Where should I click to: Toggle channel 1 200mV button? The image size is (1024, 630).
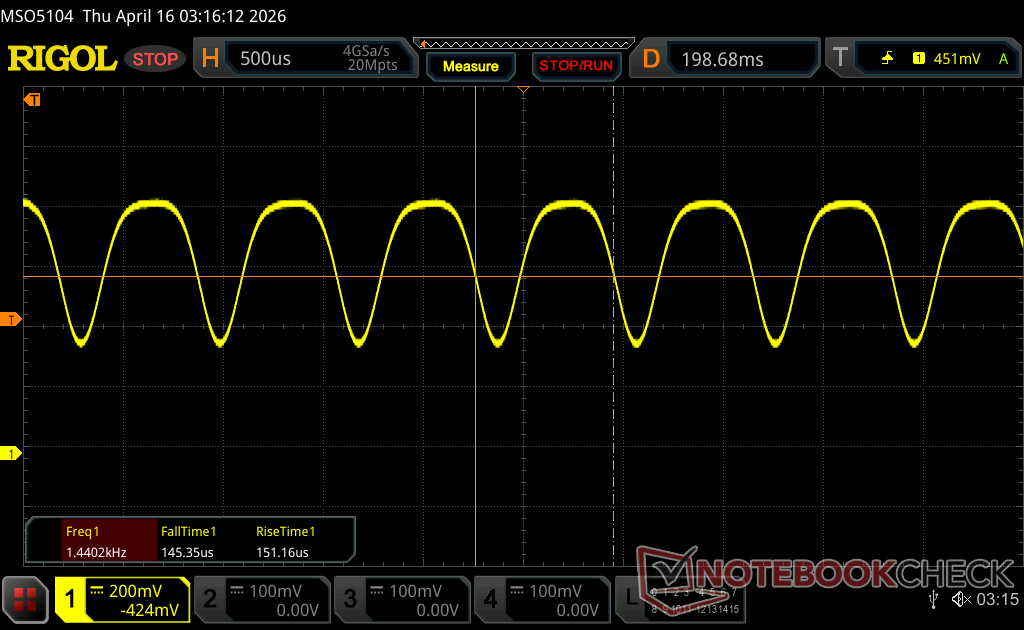tap(122, 600)
